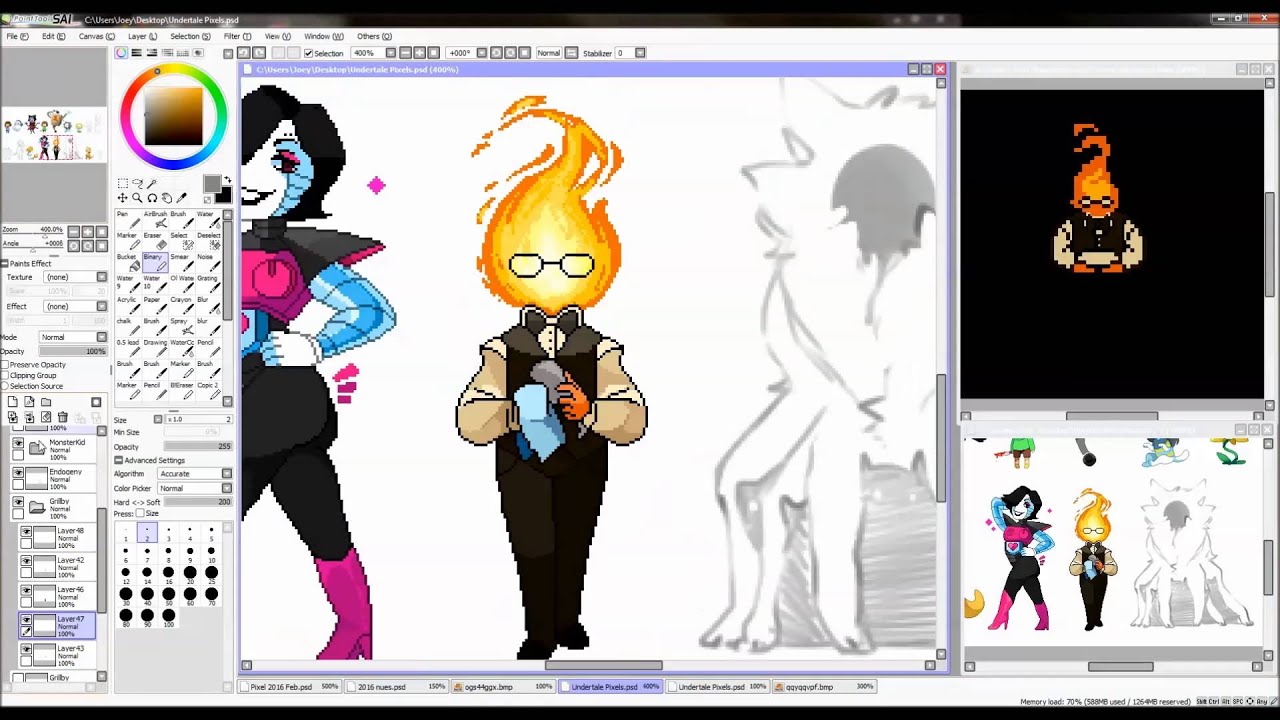This screenshot has height=720, width=1280.
Task: Click the zoom-in plus button beside Zoom
Action: (87, 232)
